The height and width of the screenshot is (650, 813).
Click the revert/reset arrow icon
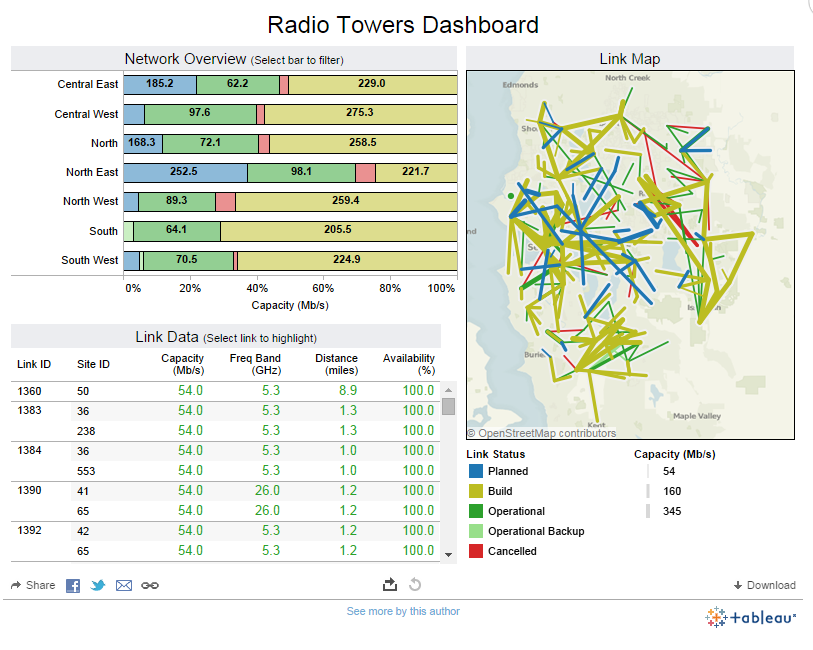coord(415,585)
